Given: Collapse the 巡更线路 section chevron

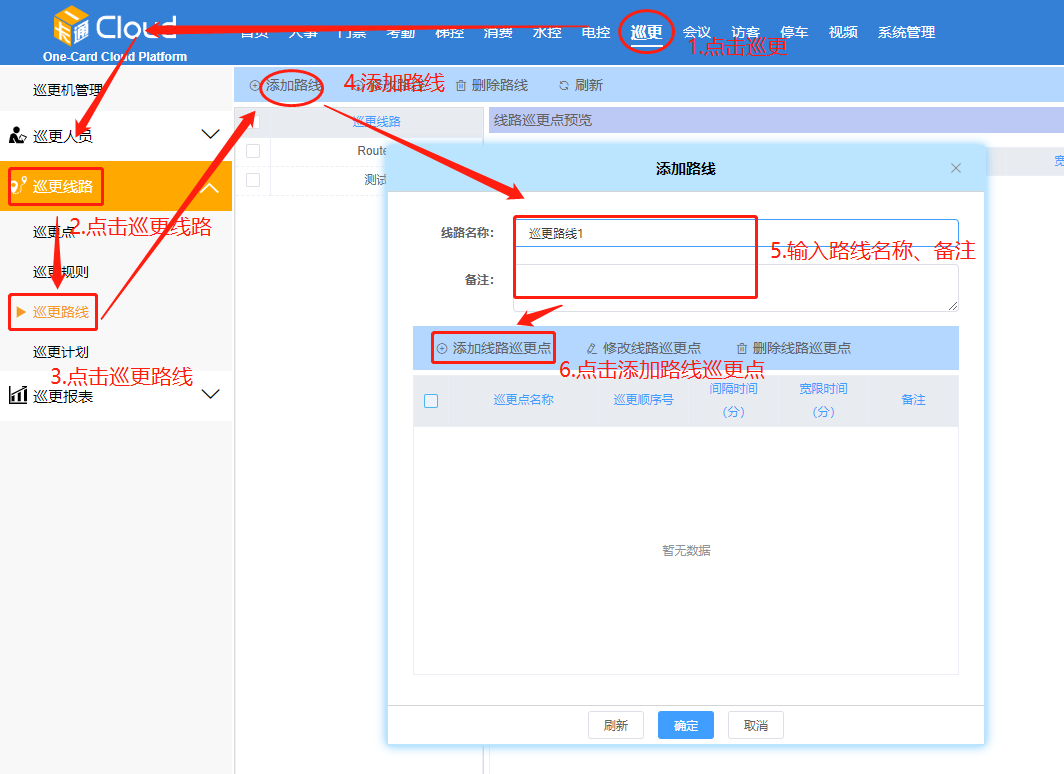Looking at the screenshot, I should coord(210,186).
